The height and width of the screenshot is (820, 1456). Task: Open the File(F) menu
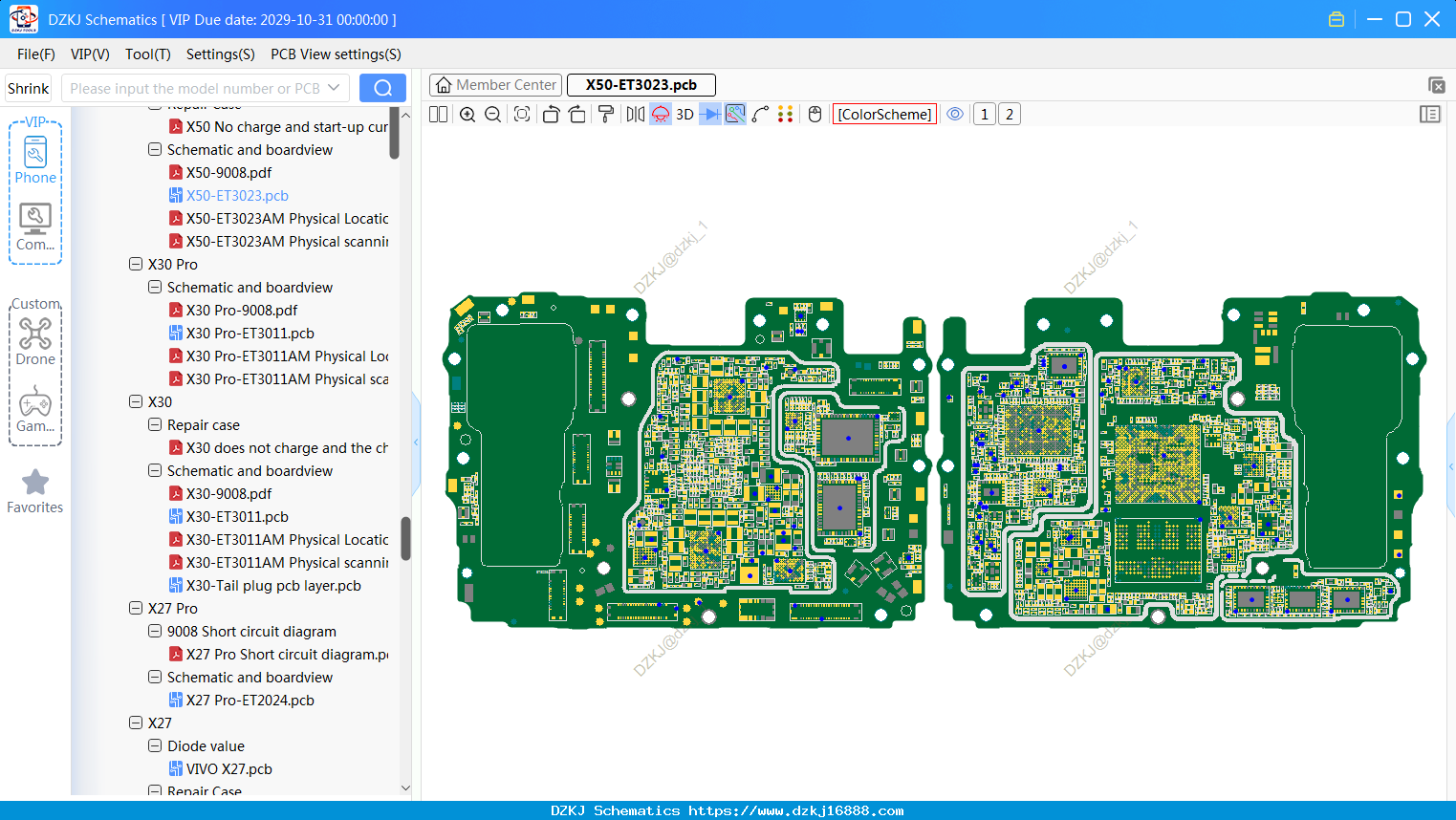click(36, 54)
